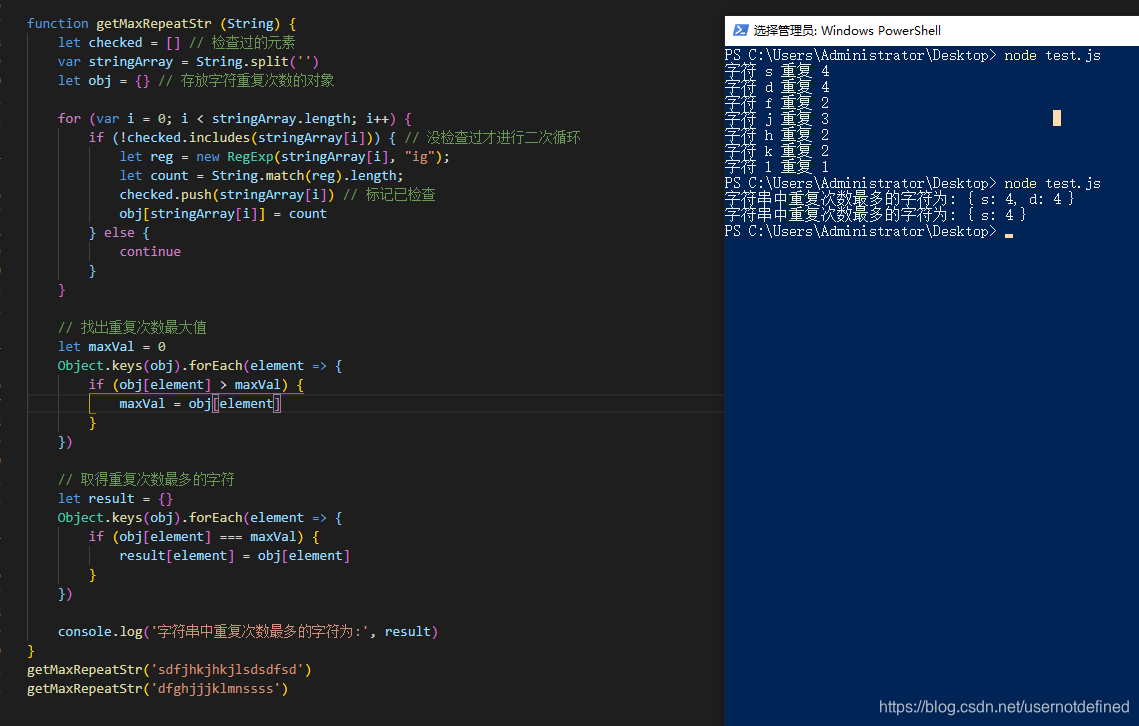Click the 'let reg = new RegExp' line
This screenshot has width=1139, height=726.
point(285,156)
